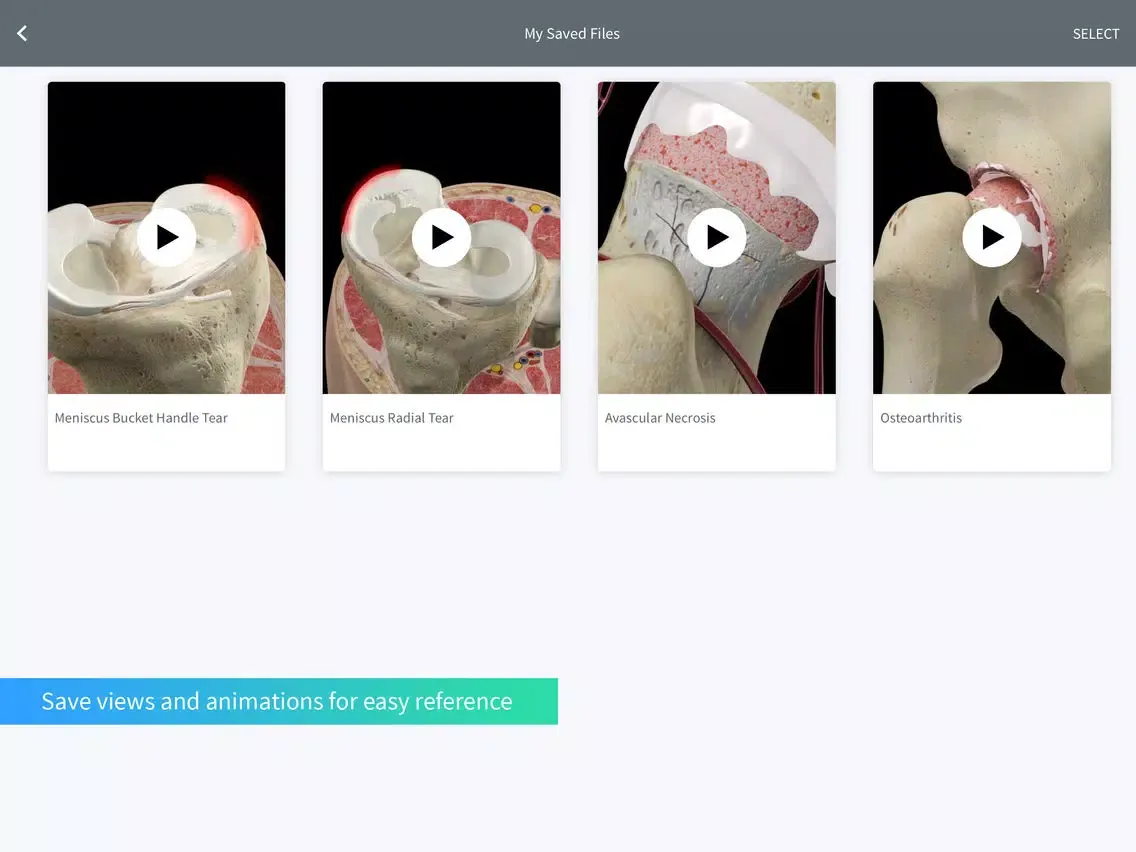Viewport: 1136px width, 852px height.
Task: Click the 'Save views and animations' banner
Action: 279,701
